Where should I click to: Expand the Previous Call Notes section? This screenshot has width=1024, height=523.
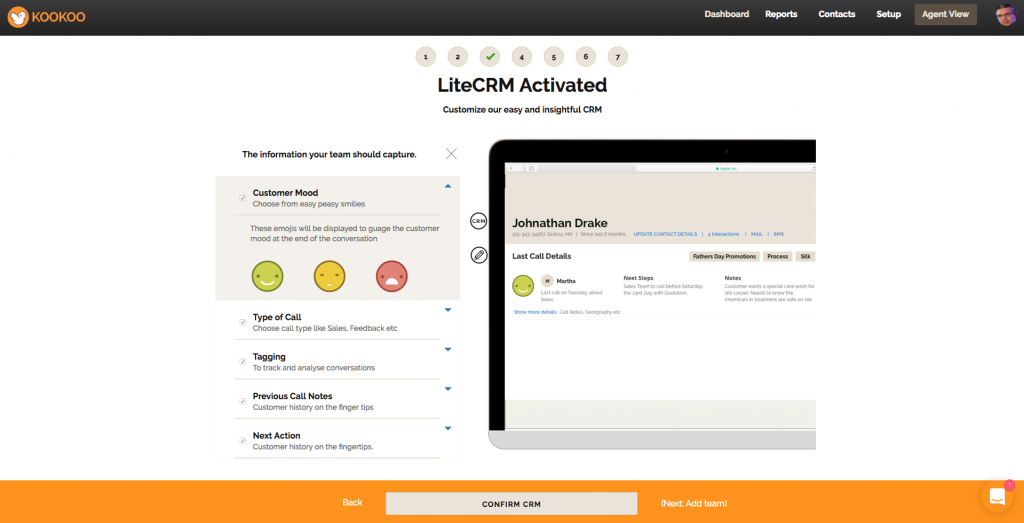[448, 389]
